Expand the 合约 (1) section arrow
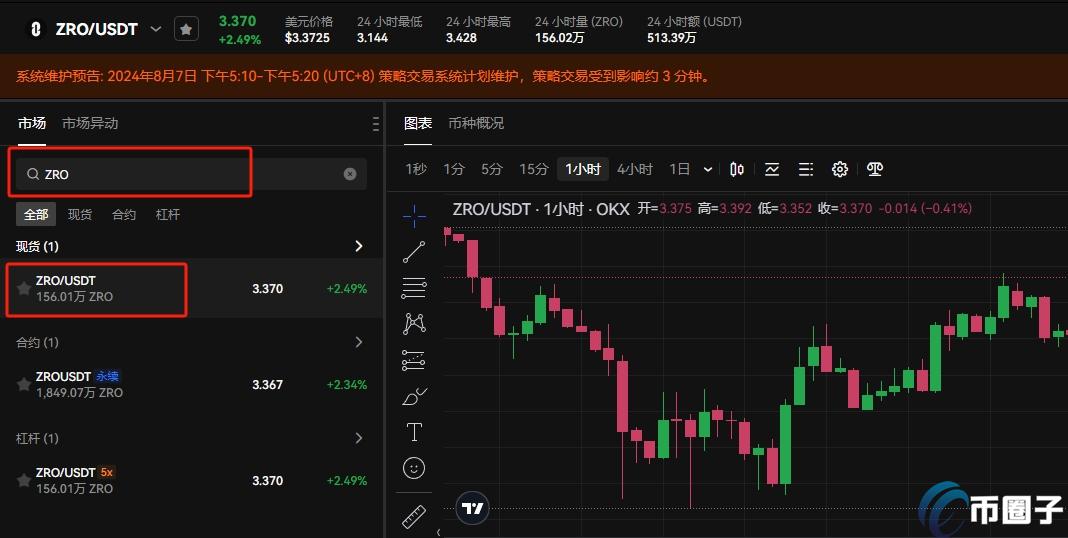This screenshot has height=538, width=1068. [x=359, y=342]
